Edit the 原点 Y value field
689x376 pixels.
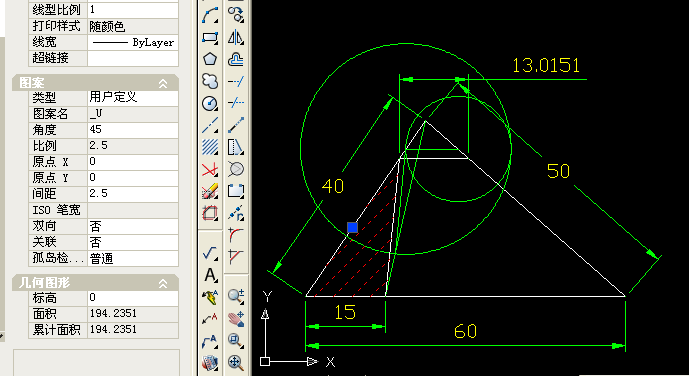pos(133,177)
